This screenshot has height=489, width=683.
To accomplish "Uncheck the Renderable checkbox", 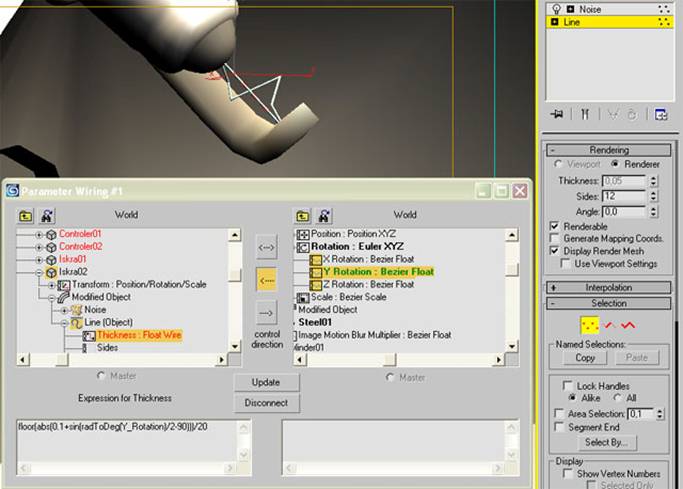I will pos(555,226).
